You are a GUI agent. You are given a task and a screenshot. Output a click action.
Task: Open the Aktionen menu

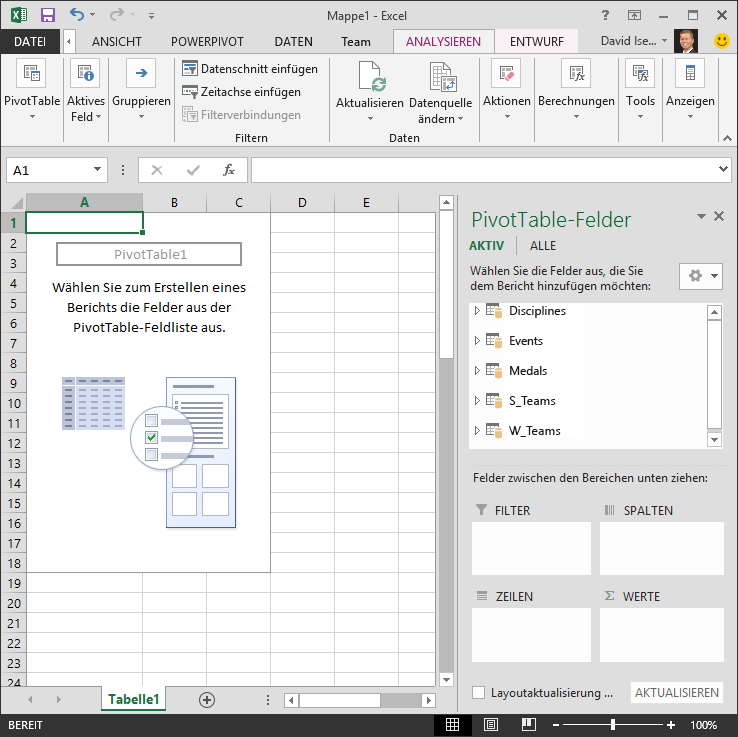506,89
